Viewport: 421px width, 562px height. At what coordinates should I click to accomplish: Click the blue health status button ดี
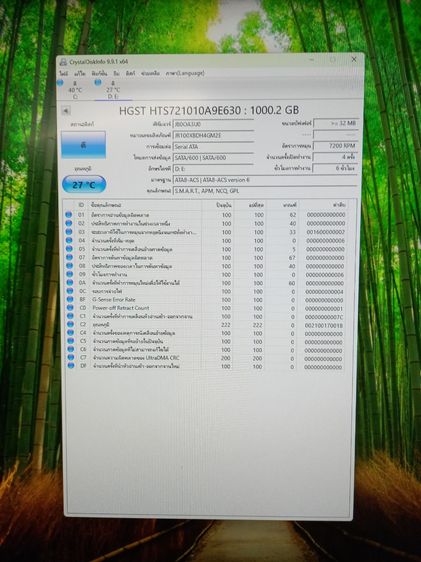pos(83,145)
